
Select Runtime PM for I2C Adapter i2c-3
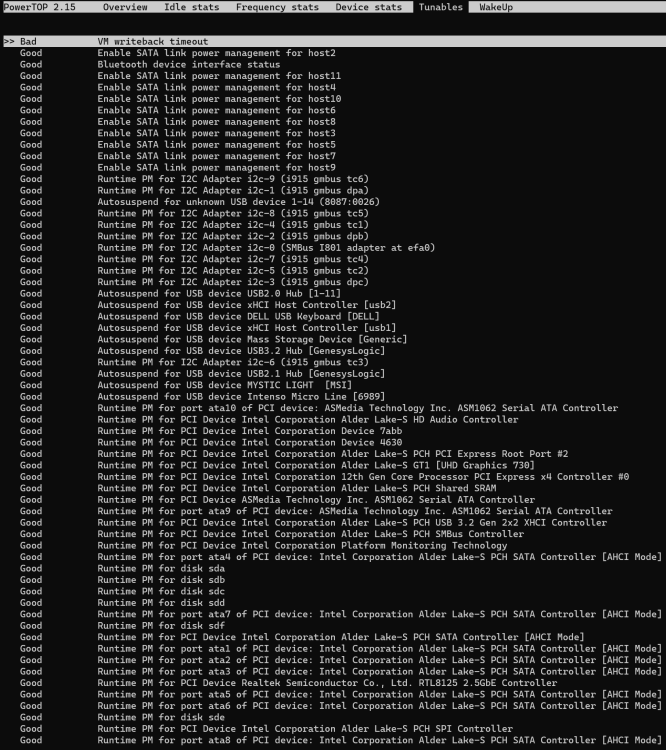point(194,282)
